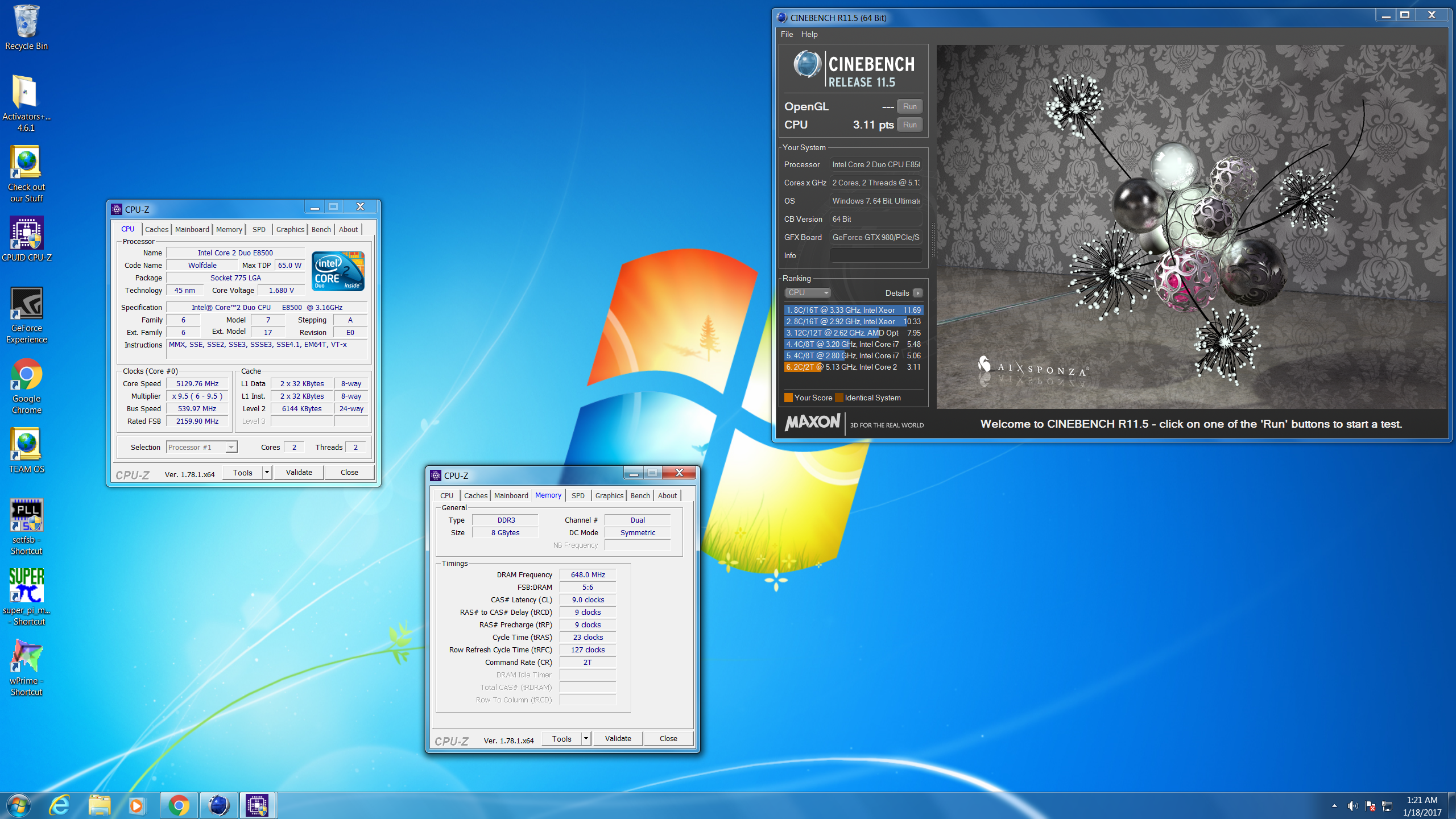
Task: Select the super_pi_mod shortcut icon
Action: pos(26,597)
